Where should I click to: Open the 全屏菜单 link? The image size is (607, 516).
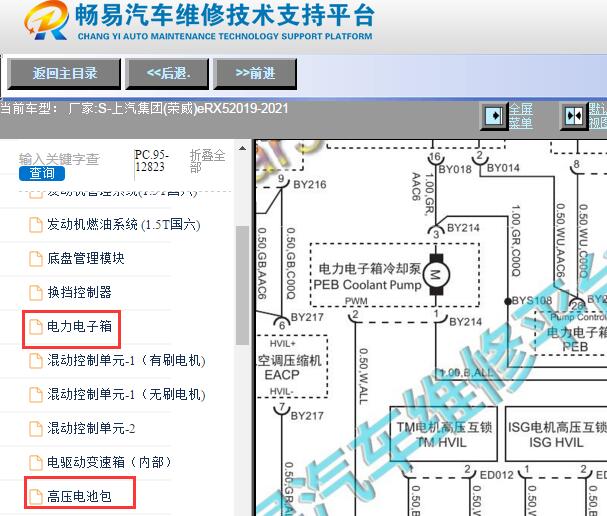coord(521,116)
